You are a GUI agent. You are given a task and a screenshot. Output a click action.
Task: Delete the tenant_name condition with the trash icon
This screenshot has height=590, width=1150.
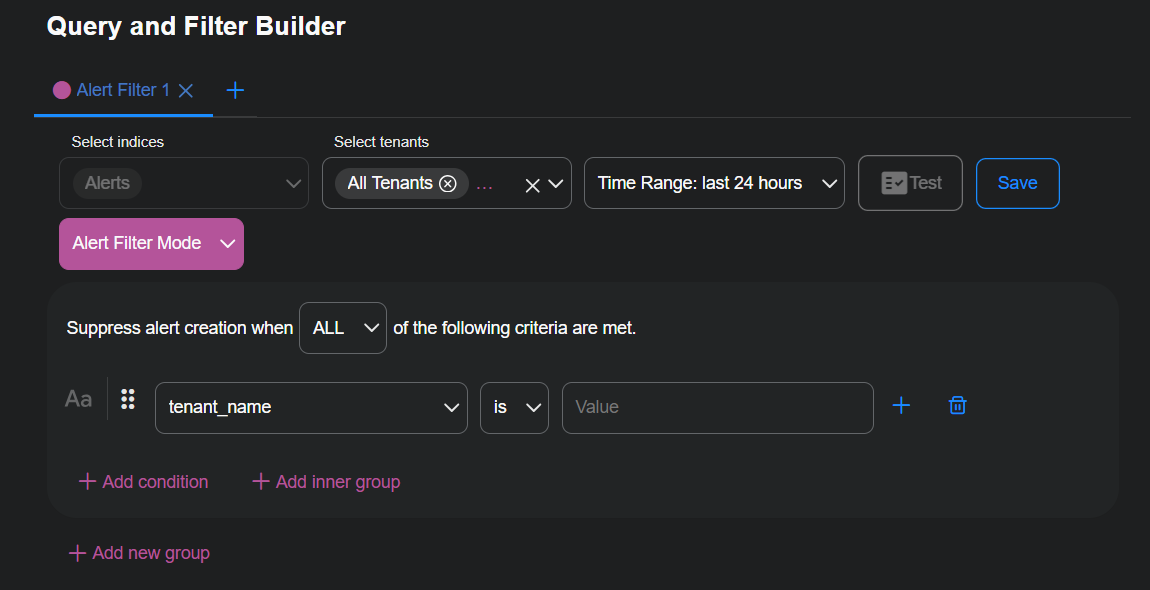point(957,405)
